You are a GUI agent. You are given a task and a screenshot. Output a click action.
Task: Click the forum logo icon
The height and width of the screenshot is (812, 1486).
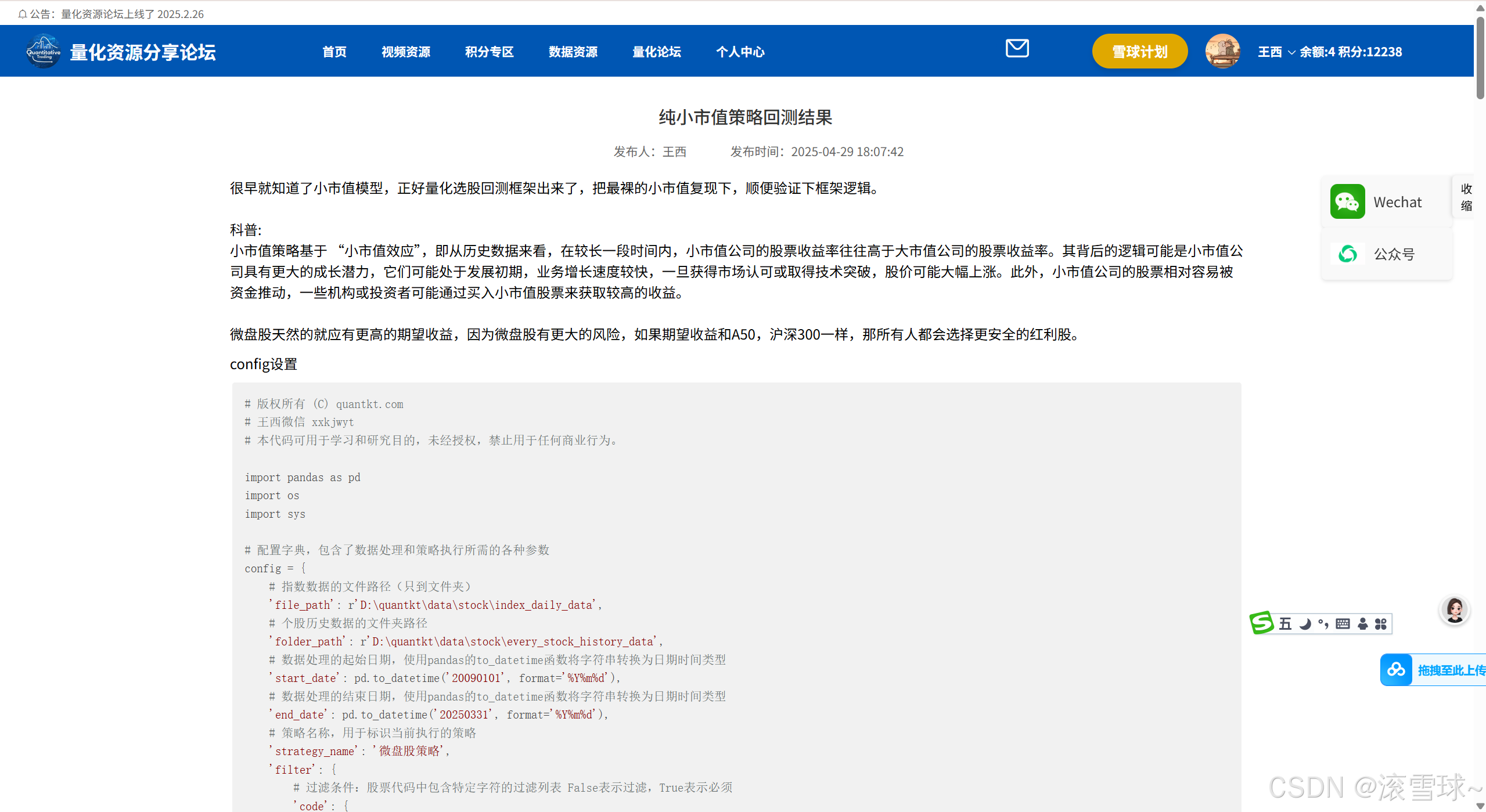pos(44,52)
